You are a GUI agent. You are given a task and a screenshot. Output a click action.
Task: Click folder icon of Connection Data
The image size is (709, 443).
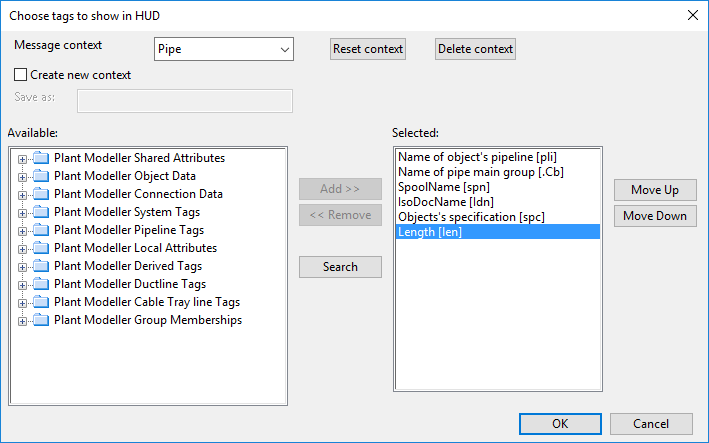(x=41, y=194)
